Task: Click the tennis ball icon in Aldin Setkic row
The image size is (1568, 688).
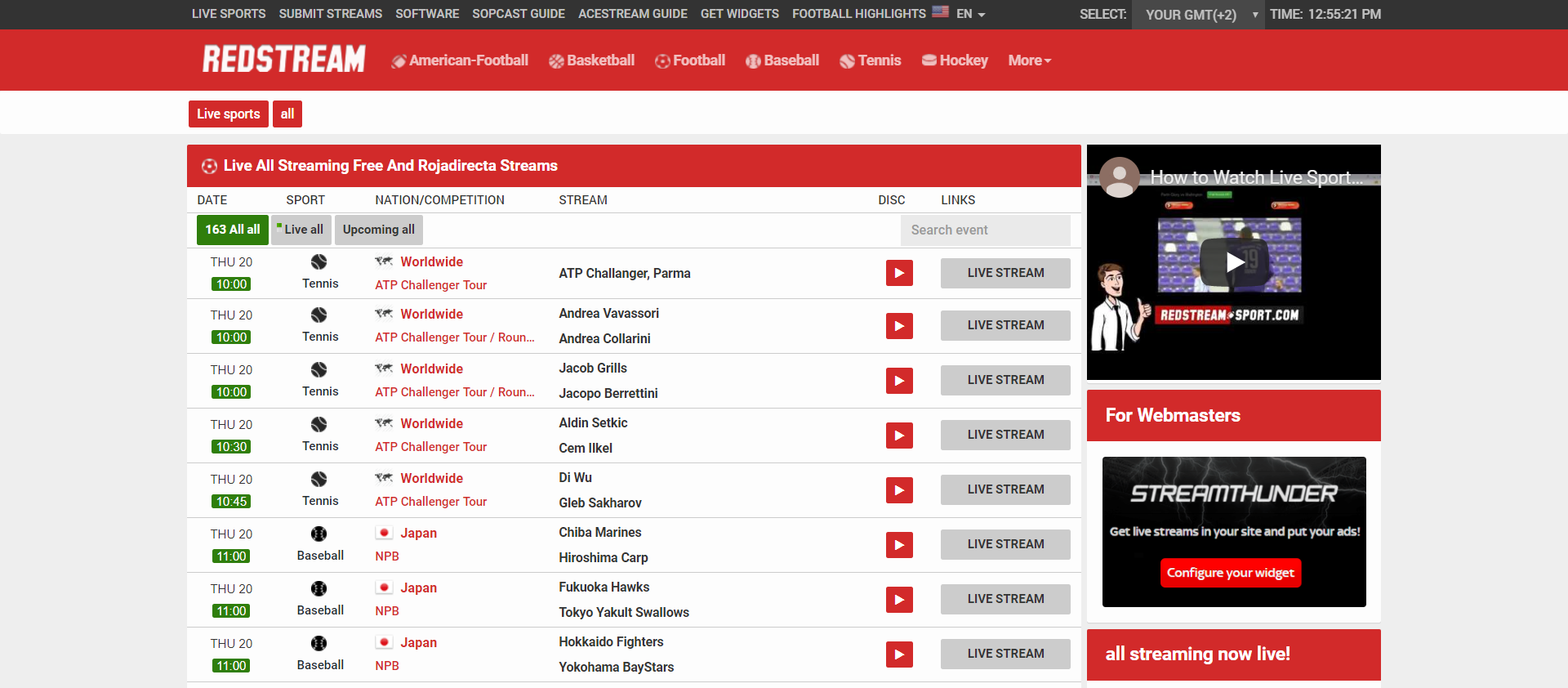Action: click(318, 424)
